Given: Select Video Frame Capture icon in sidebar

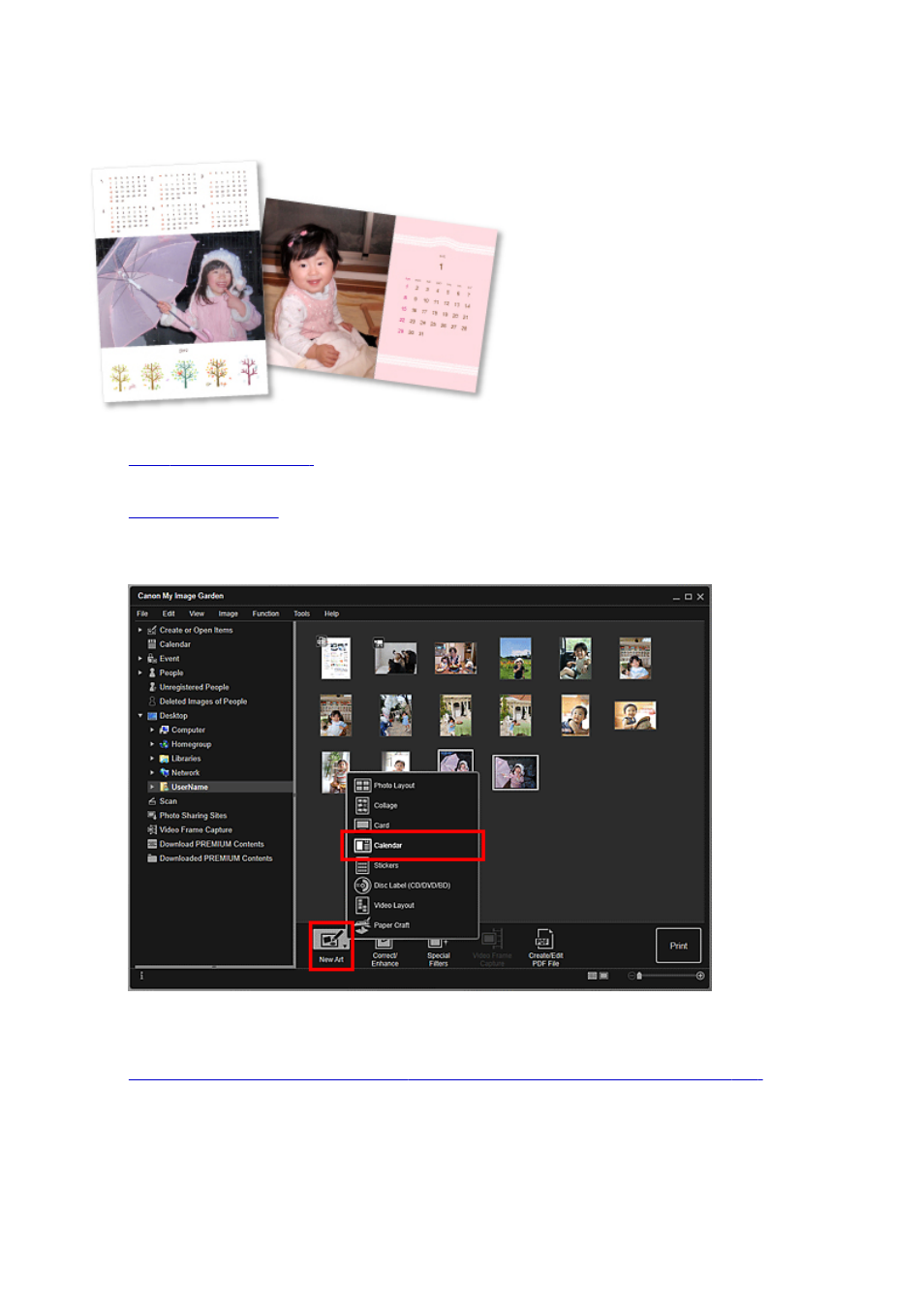Looking at the screenshot, I should point(152,830).
